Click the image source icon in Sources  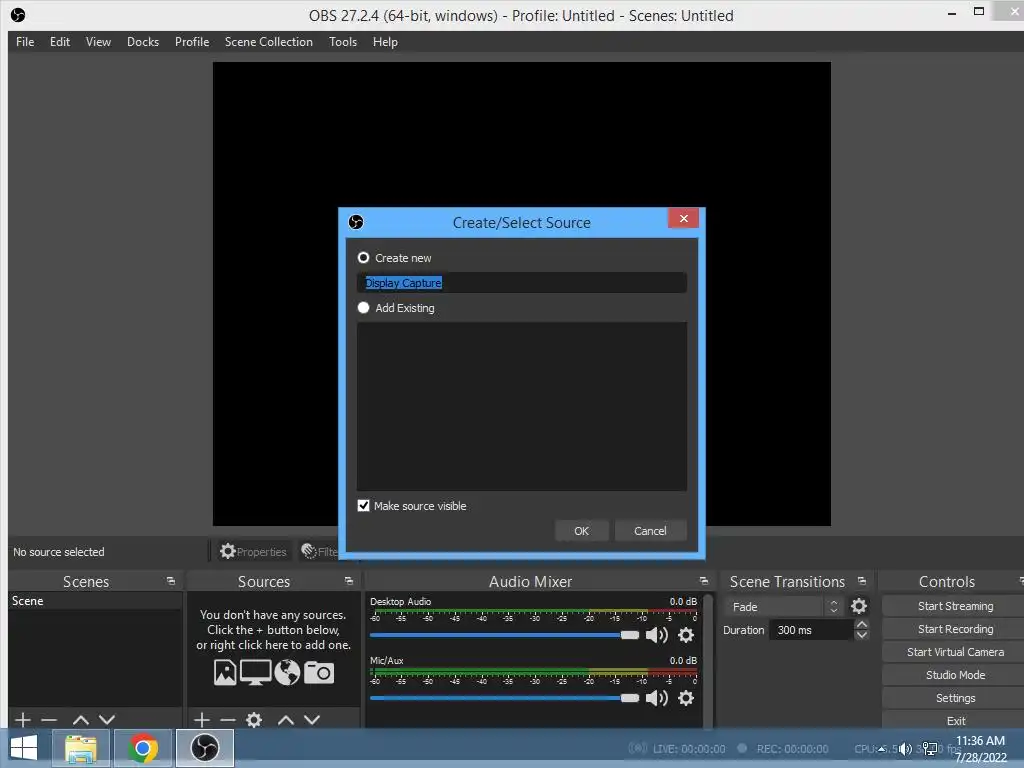coord(225,673)
